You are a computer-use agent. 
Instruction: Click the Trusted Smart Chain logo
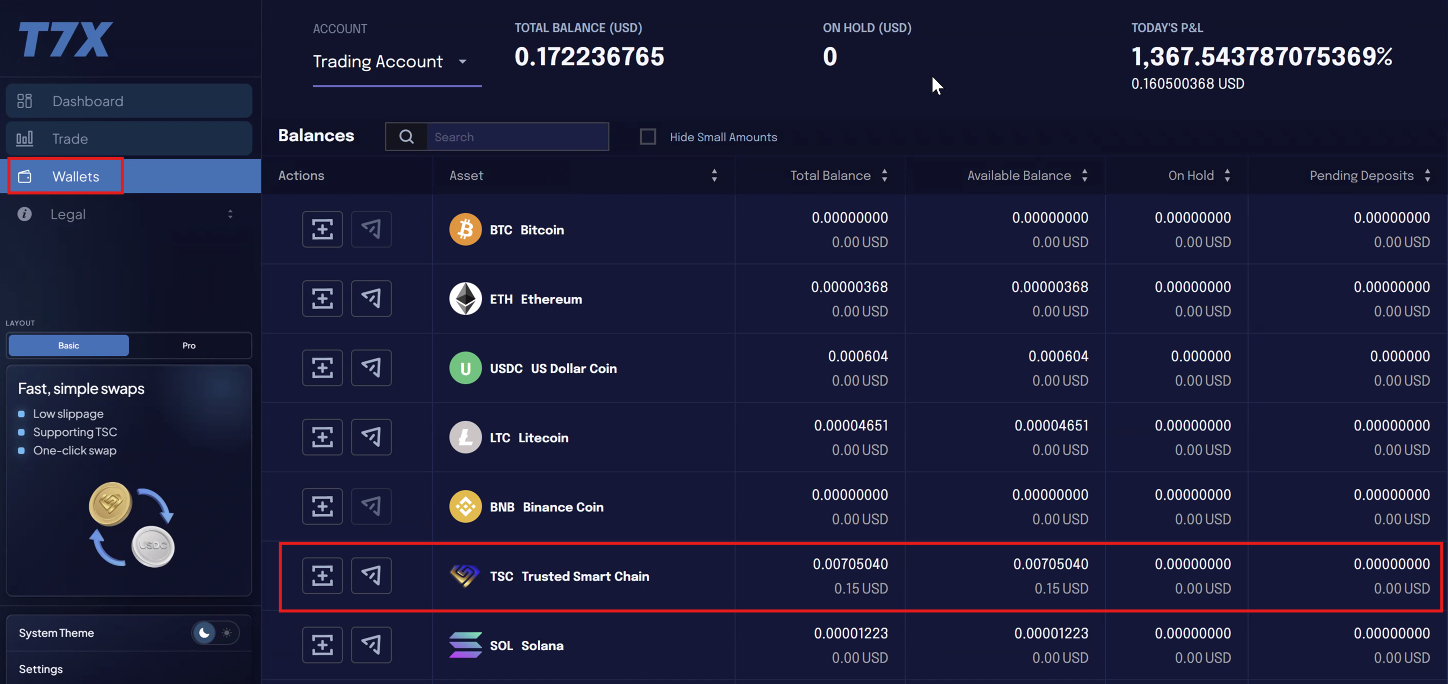[x=465, y=575]
